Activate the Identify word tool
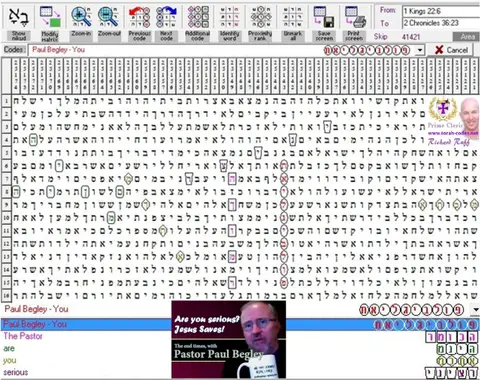Screen dimensions: 480x380 [229, 17]
